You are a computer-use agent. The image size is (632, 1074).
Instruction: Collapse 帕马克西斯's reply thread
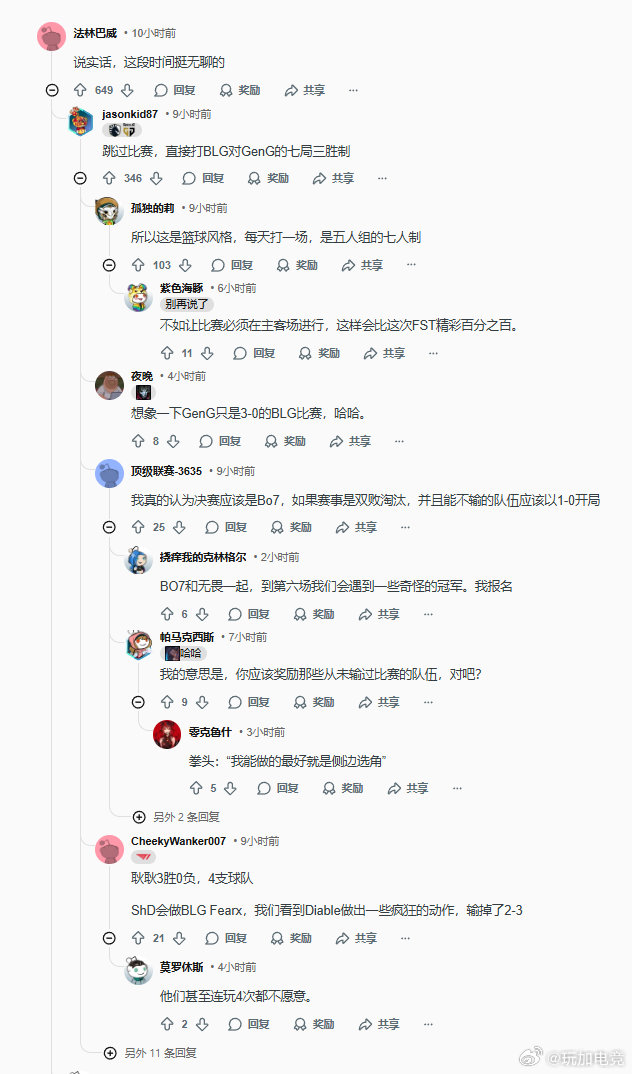(x=138, y=702)
